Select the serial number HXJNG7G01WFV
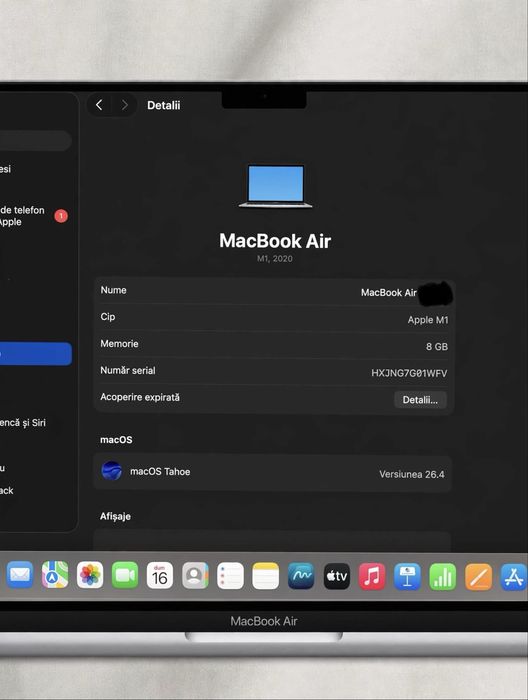 [x=409, y=373]
